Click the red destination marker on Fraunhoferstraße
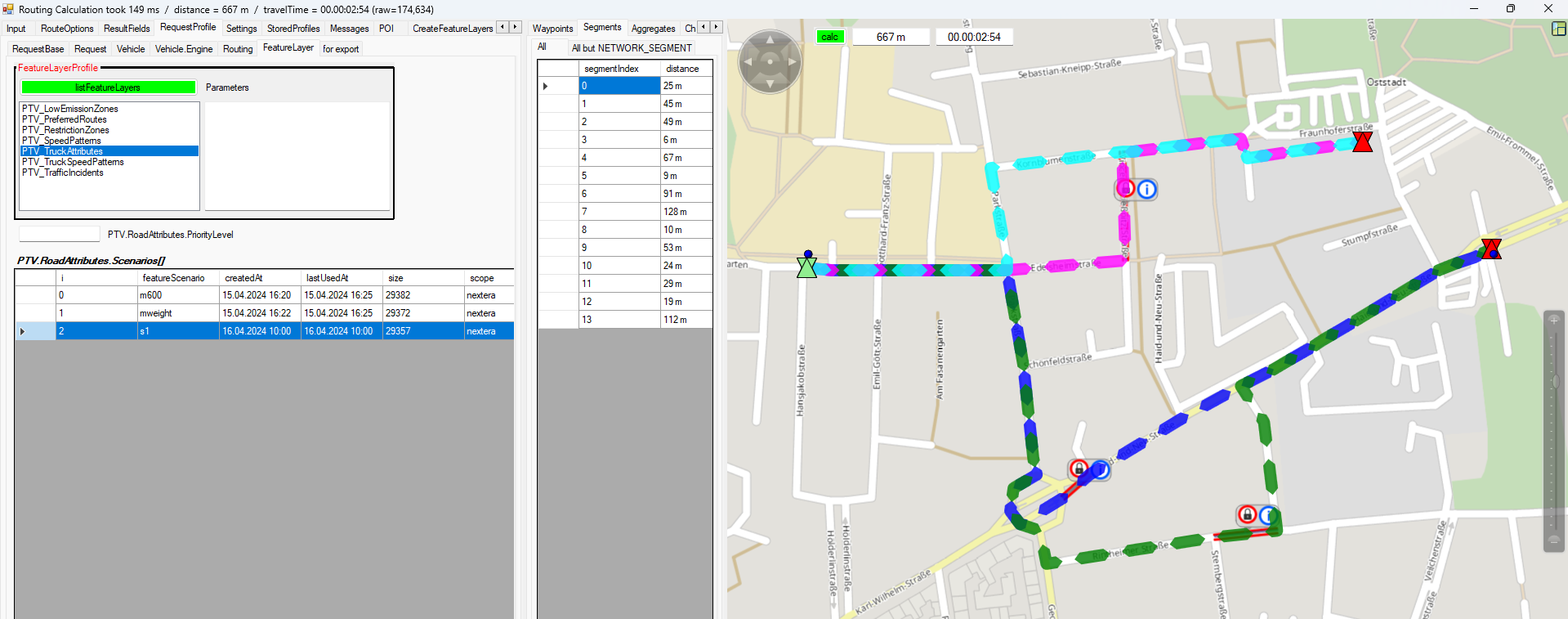The height and width of the screenshot is (619, 1568). (x=1362, y=142)
